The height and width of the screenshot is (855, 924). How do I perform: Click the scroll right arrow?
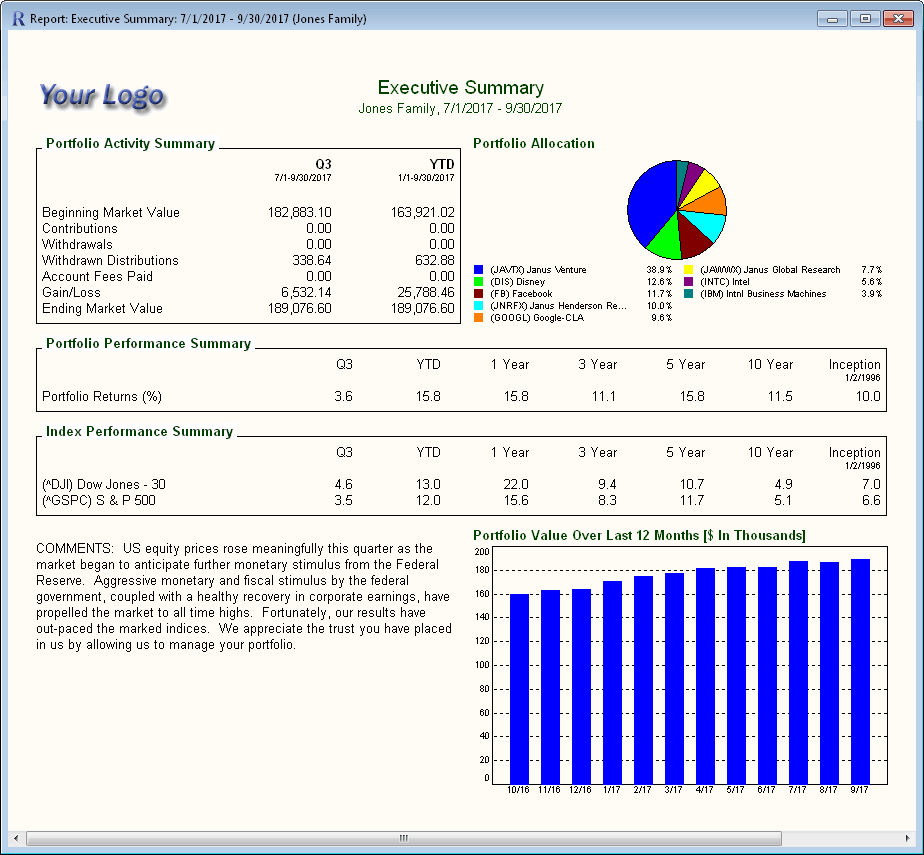[x=908, y=838]
